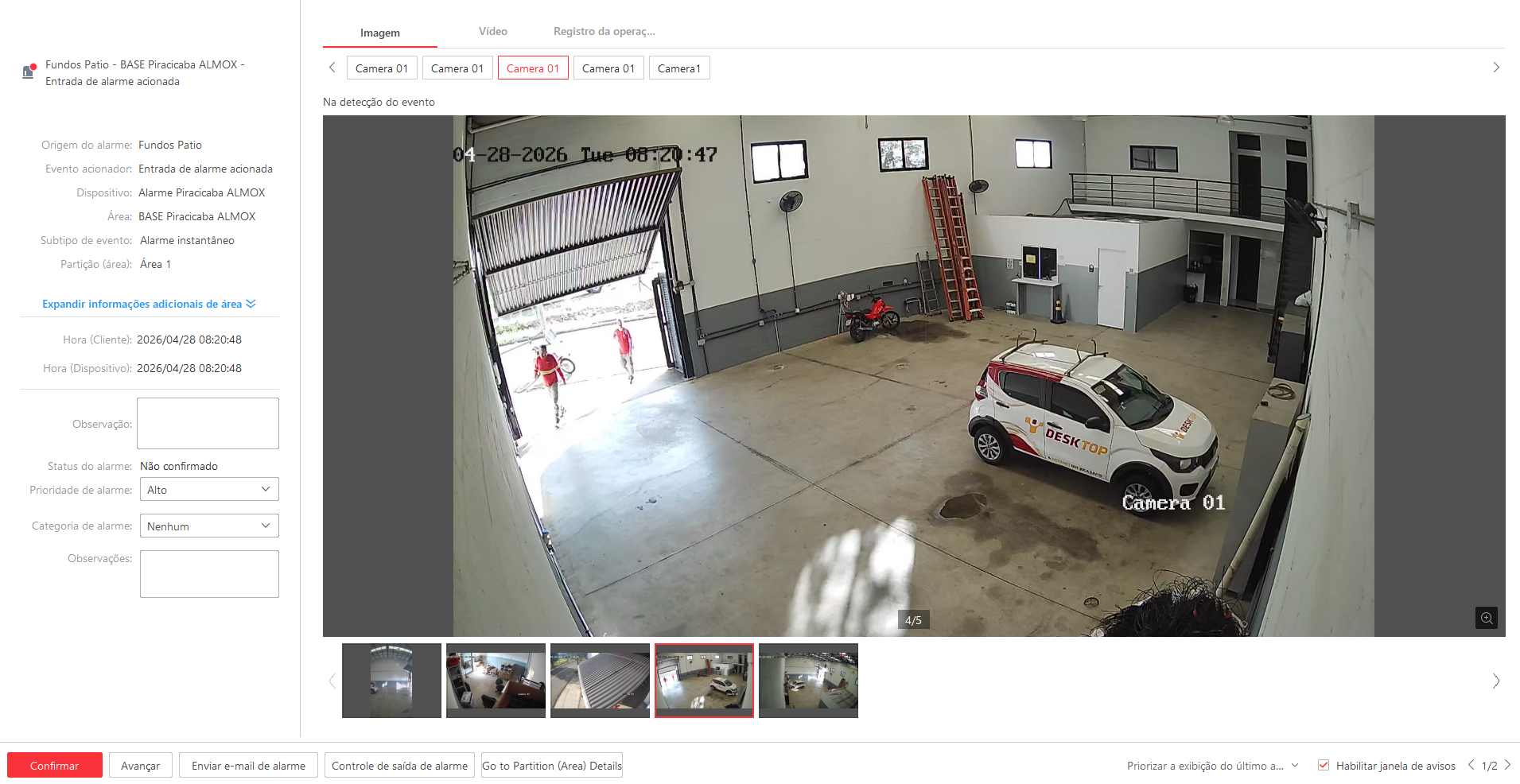Click the Observação text field

(x=208, y=423)
